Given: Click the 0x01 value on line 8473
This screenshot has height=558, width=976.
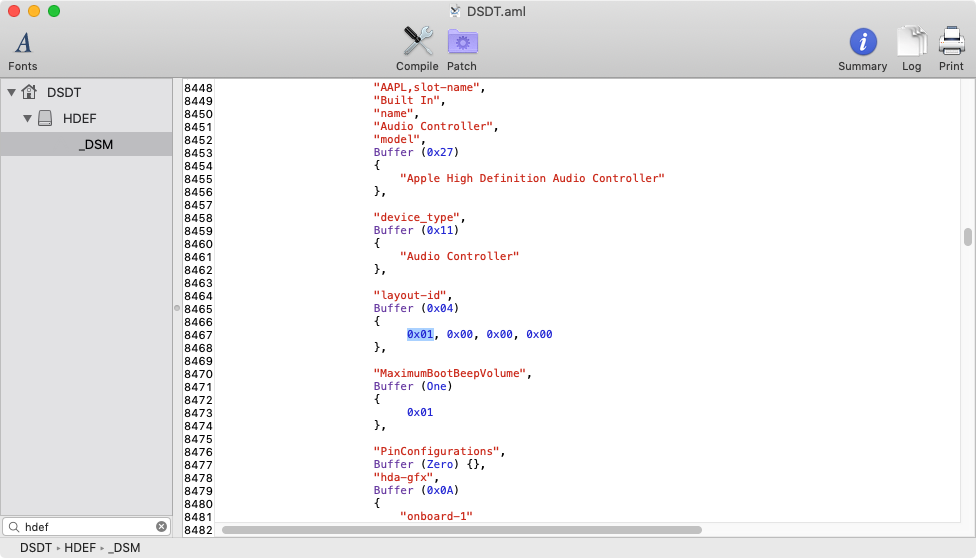Looking at the screenshot, I should [x=420, y=412].
